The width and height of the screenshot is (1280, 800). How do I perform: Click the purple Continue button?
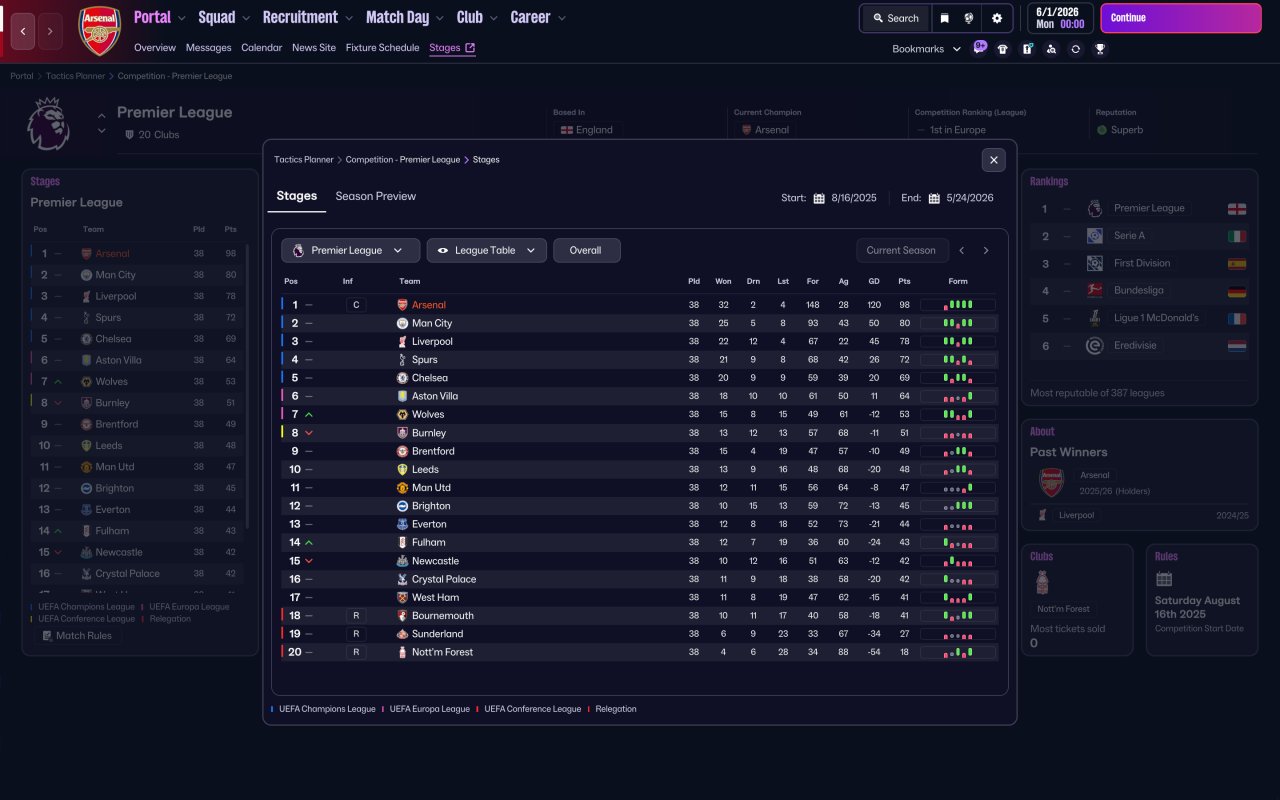[x=1181, y=18]
